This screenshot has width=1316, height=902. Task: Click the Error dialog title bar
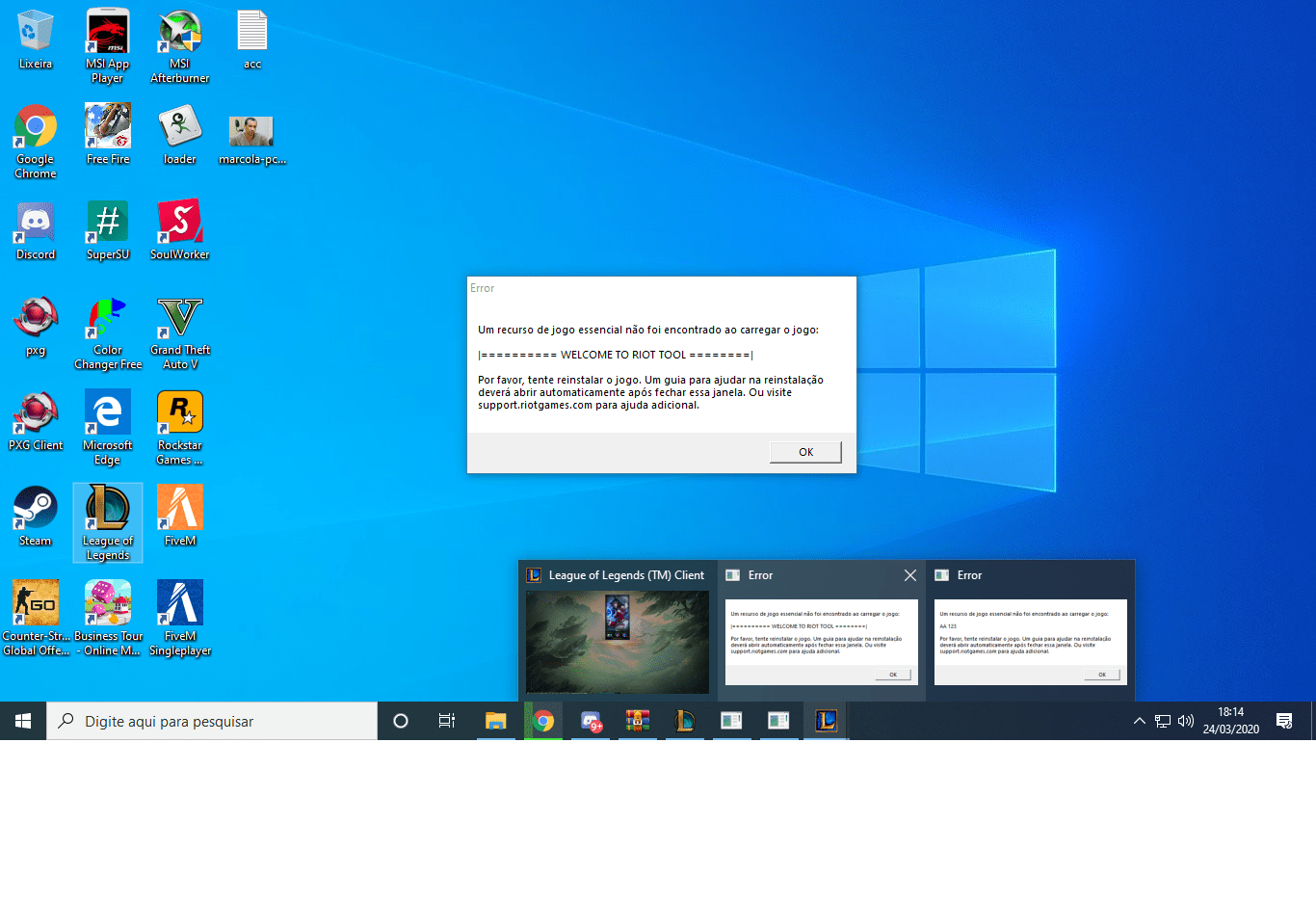(662, 288)
